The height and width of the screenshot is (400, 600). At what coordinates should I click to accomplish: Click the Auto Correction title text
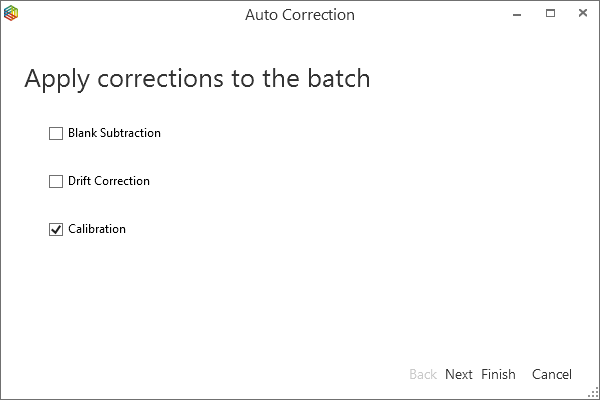(x=300, y=15)
